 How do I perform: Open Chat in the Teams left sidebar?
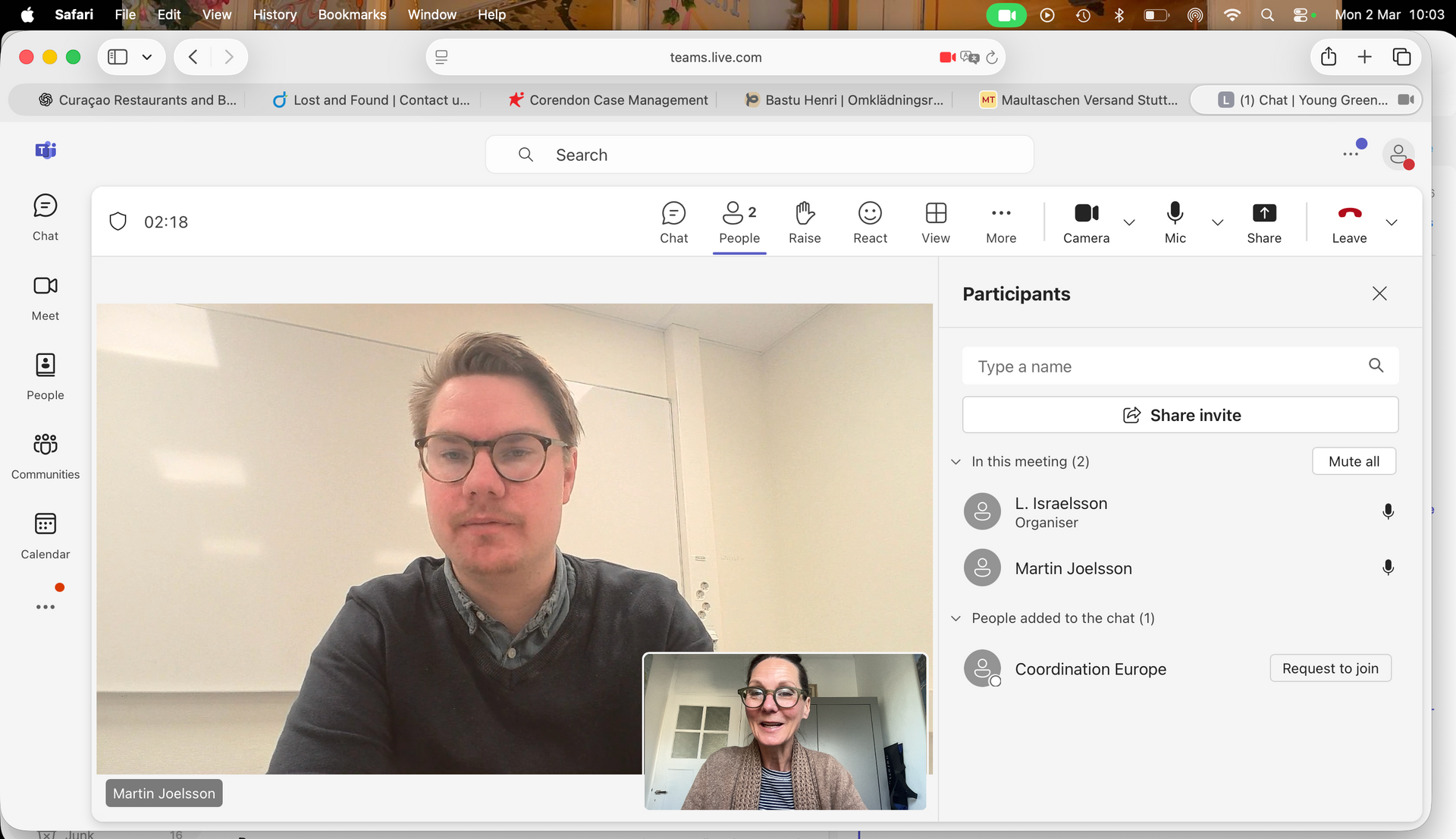click(x=45, y=218)
